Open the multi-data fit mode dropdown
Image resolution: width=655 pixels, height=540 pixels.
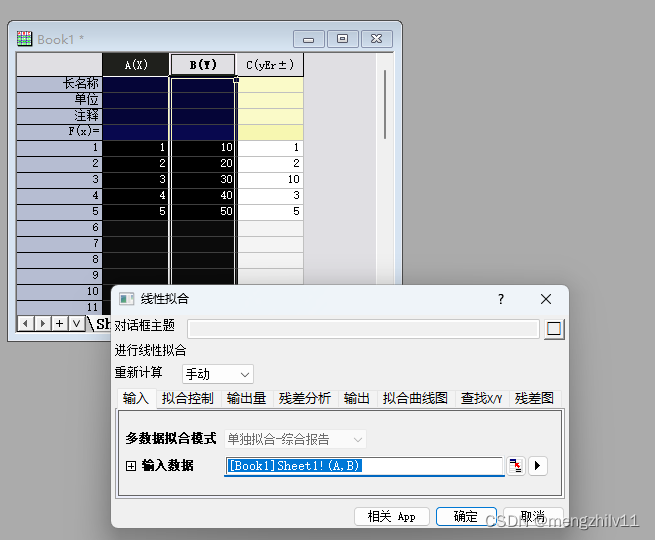(x=295, y=439)
